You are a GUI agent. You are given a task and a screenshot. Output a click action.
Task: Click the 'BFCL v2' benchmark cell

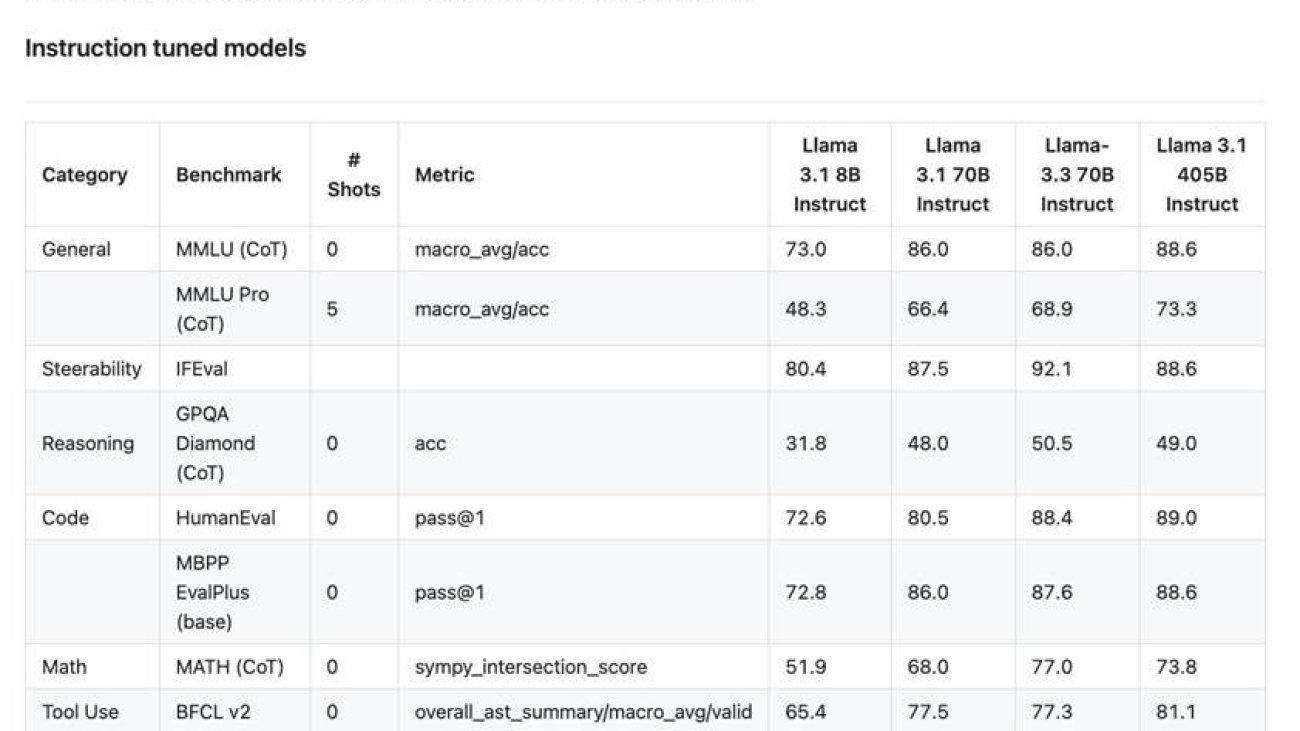pos(213,712)
